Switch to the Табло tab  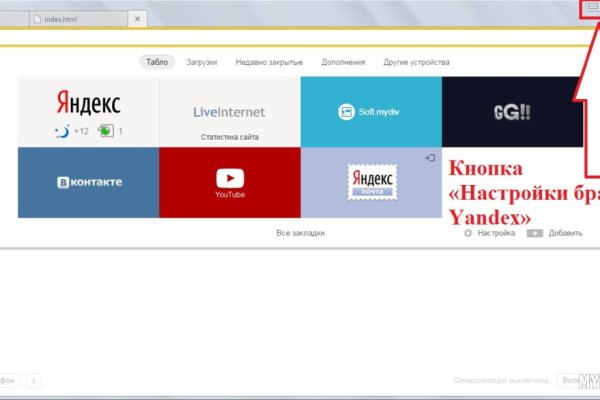click(157, 62)
